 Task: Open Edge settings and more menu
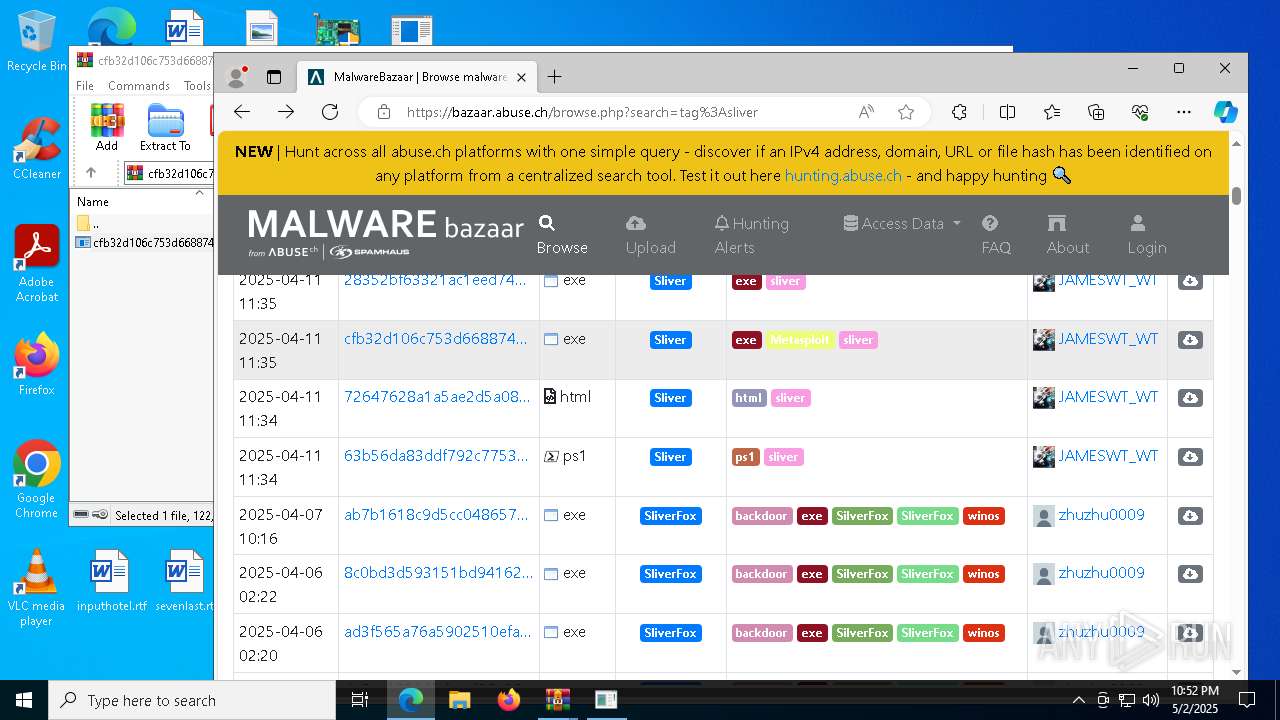pos(1184,112)
